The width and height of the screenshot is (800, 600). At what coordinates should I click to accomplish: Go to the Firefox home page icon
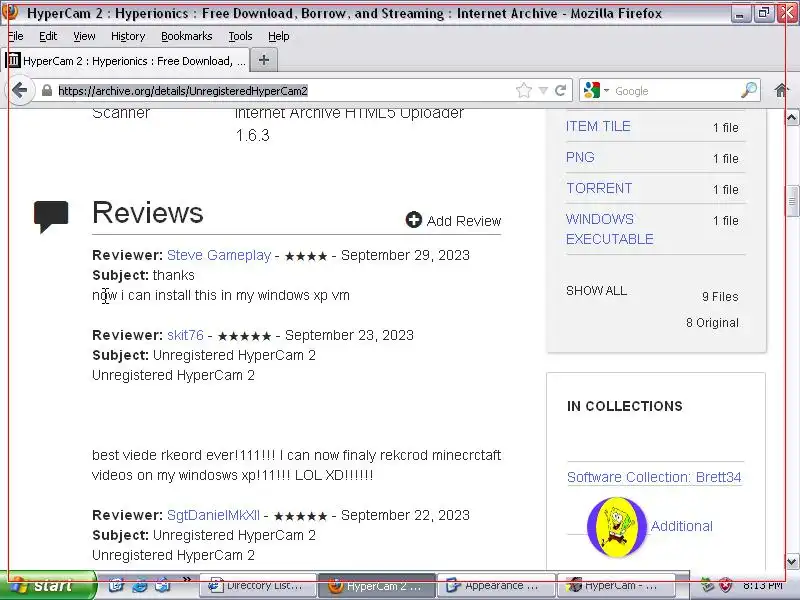tap(781, 91)
